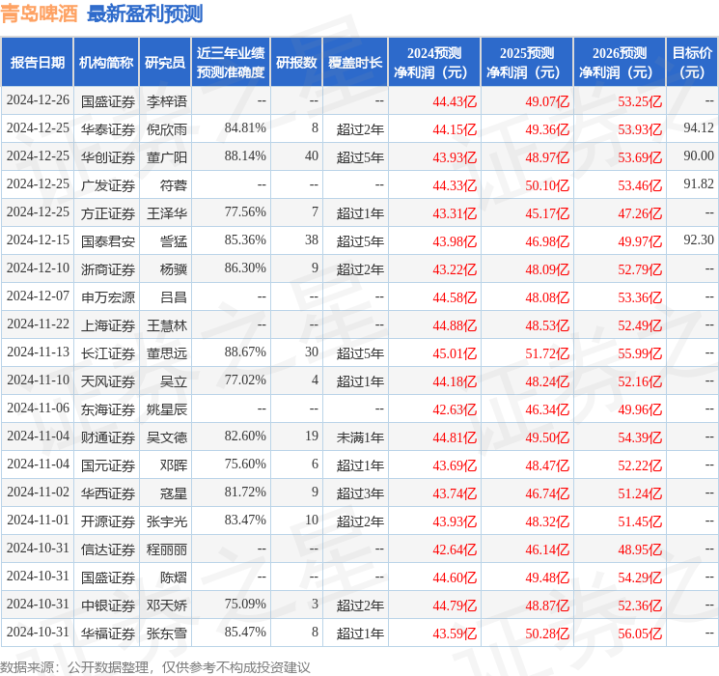Click the target price 91.82

coord(698,184)
